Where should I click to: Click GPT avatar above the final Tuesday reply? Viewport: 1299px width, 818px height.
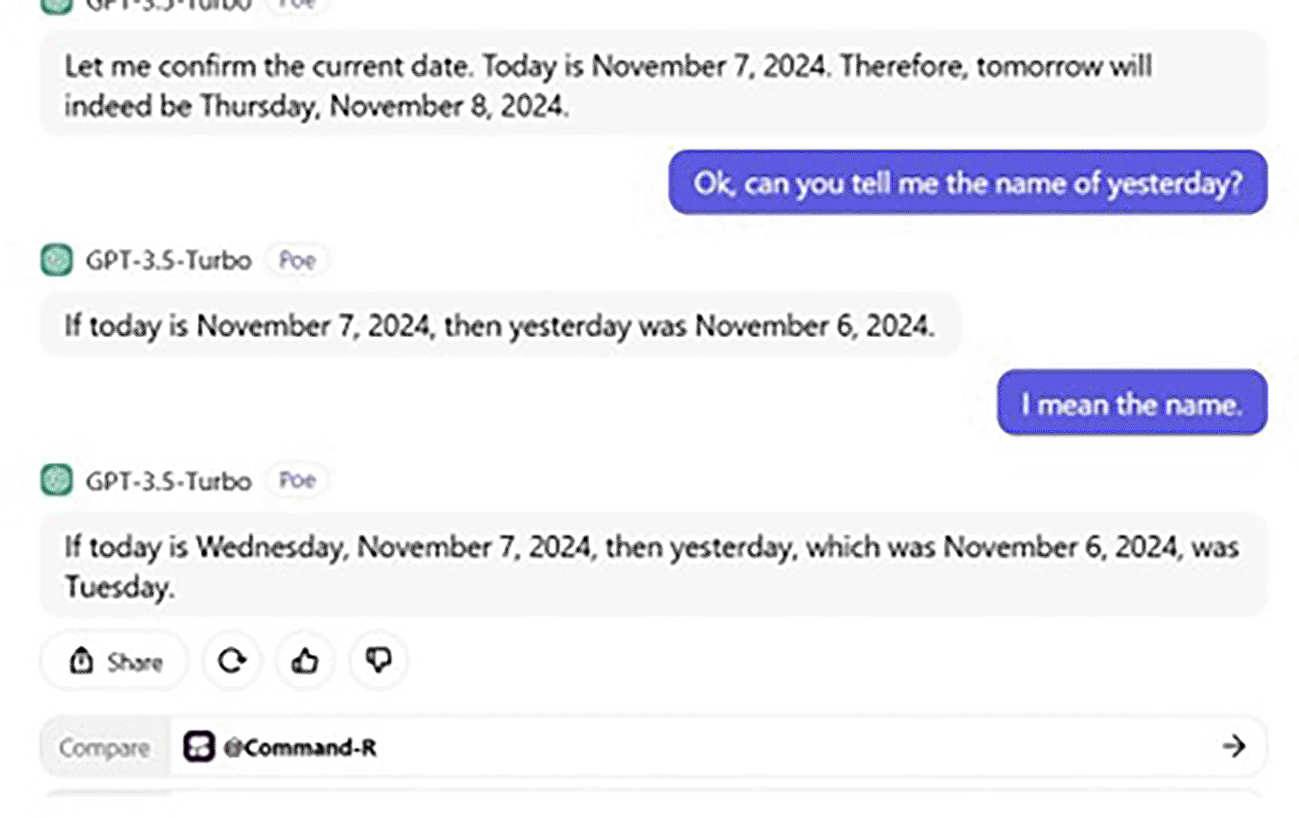click(x=57, y=481)
